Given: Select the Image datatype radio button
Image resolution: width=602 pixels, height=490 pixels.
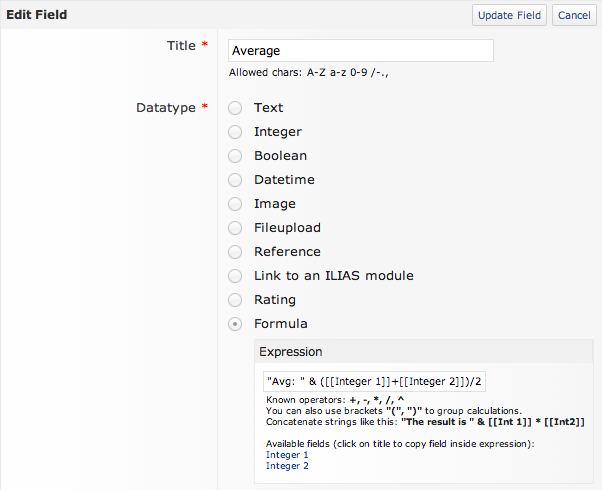Looking at the screenshot, I should (235, 204).
